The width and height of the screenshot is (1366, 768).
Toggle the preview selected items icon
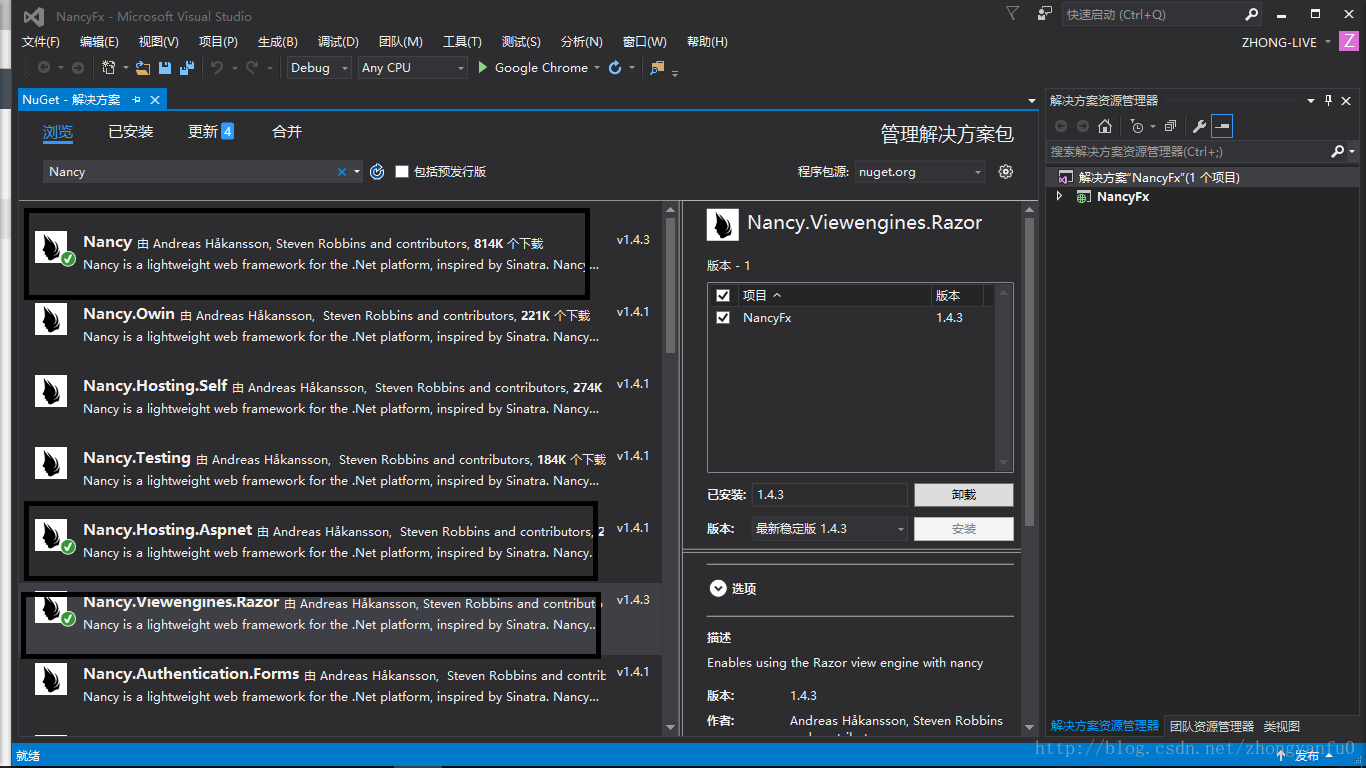coord(1222,126)
